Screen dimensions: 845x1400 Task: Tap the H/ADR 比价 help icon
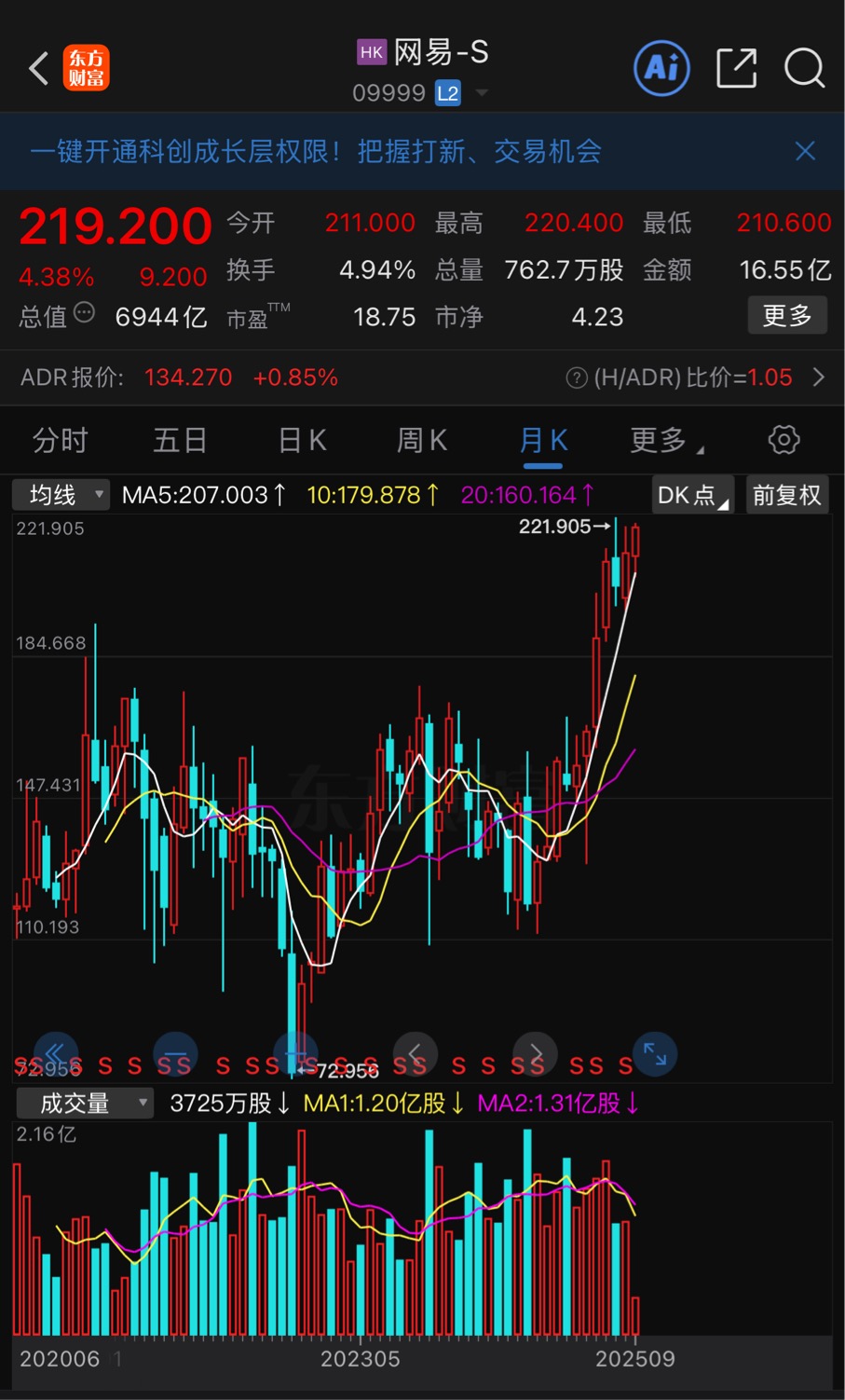(x=577, y=377)
